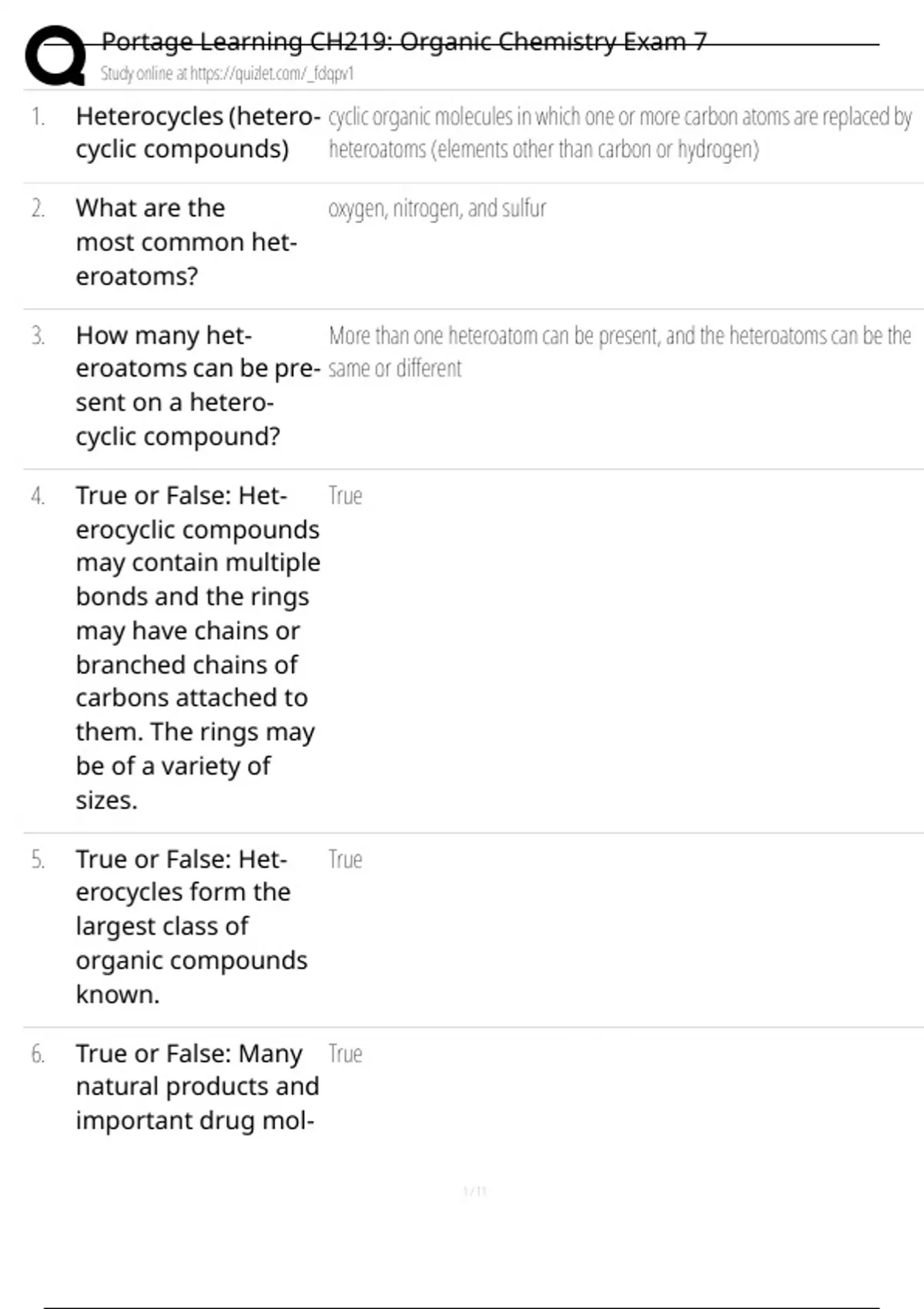Click the item number 1 marker
This screenshot has height=1309, width=924.
[x=38, y=117]
